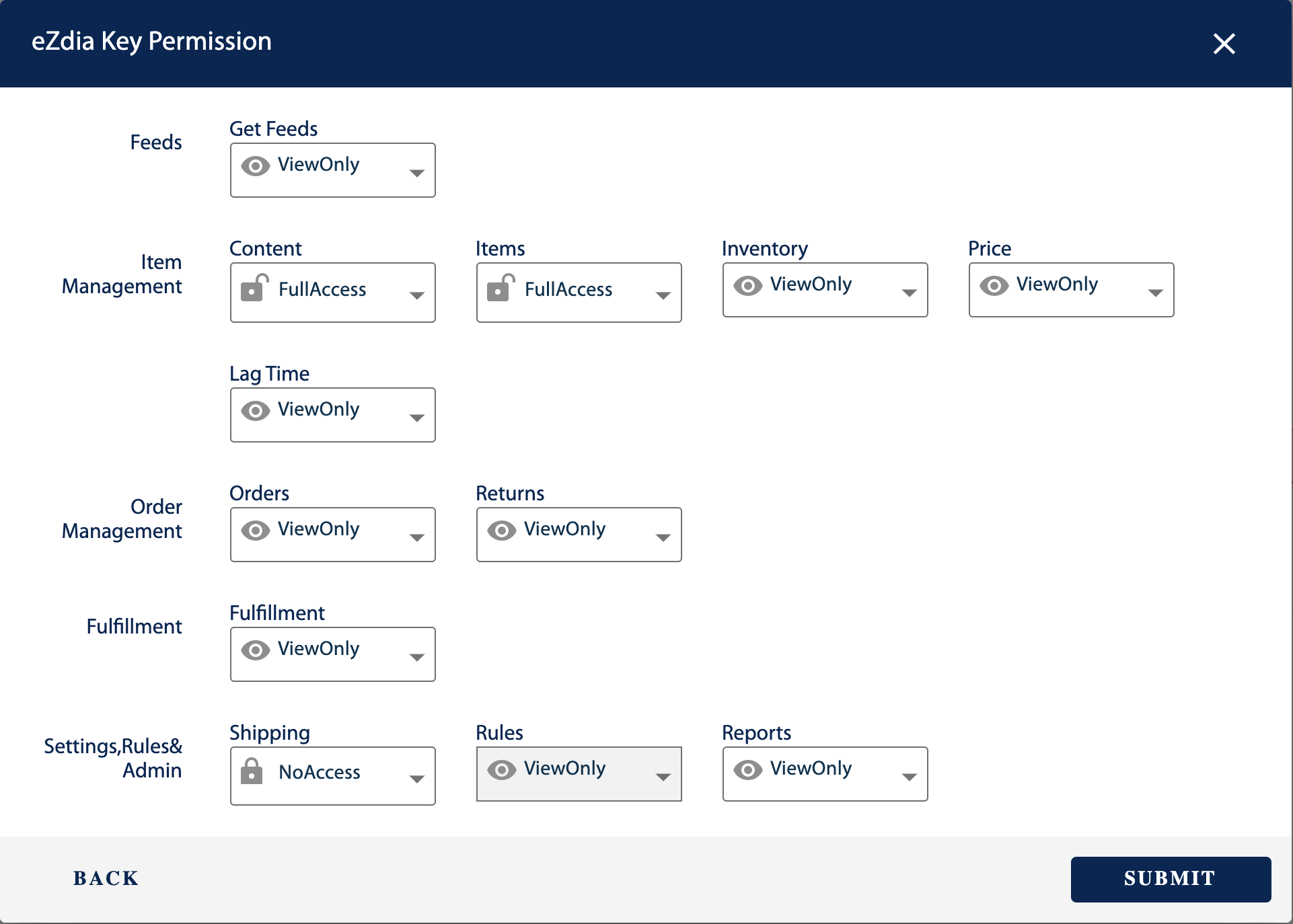1293x924 pixels.
Task: Close the eZdia Key Permission dialog
Action: pyautogui.click(x=1224, y=44)
